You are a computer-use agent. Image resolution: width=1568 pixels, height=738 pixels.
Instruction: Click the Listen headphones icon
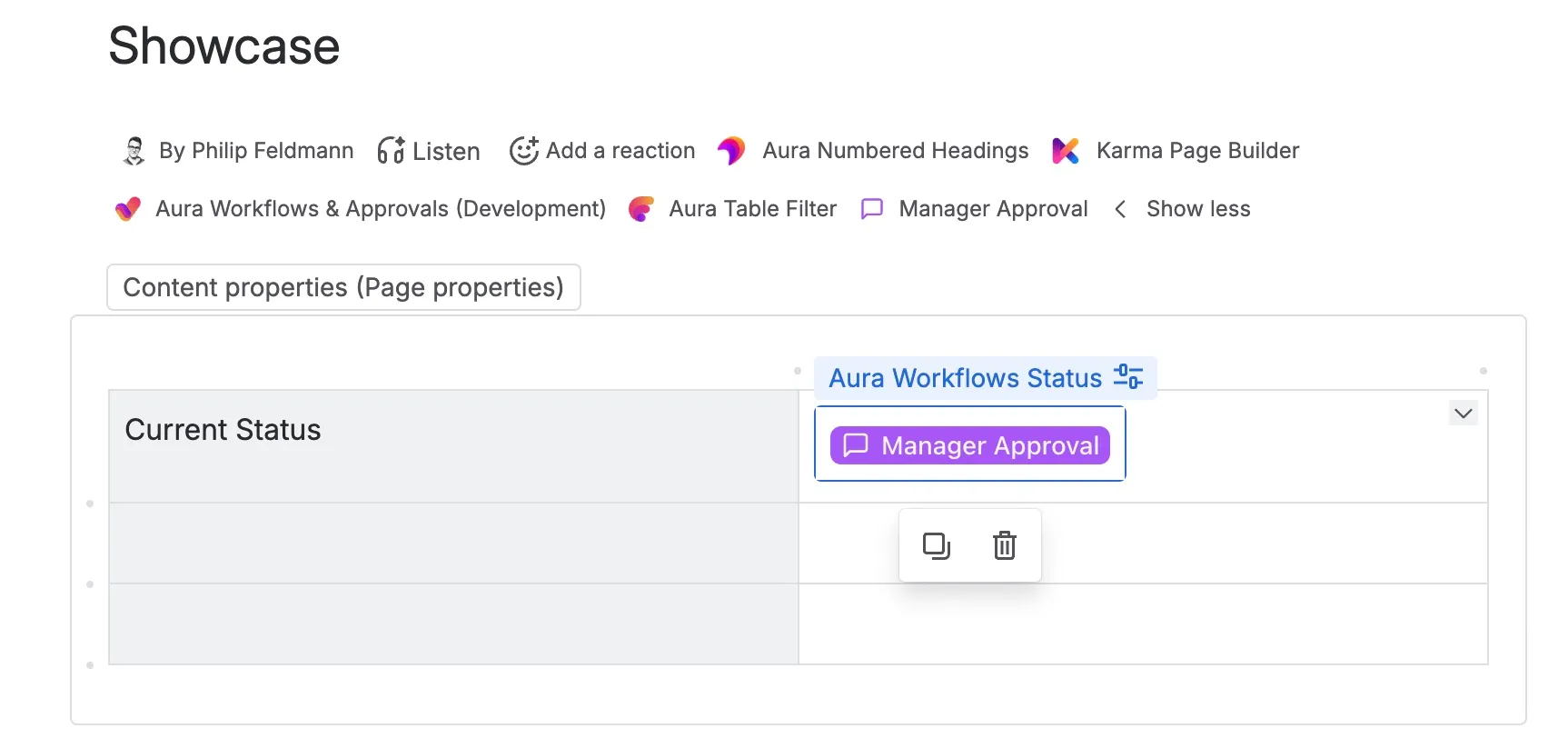click(x=391, y=151)
